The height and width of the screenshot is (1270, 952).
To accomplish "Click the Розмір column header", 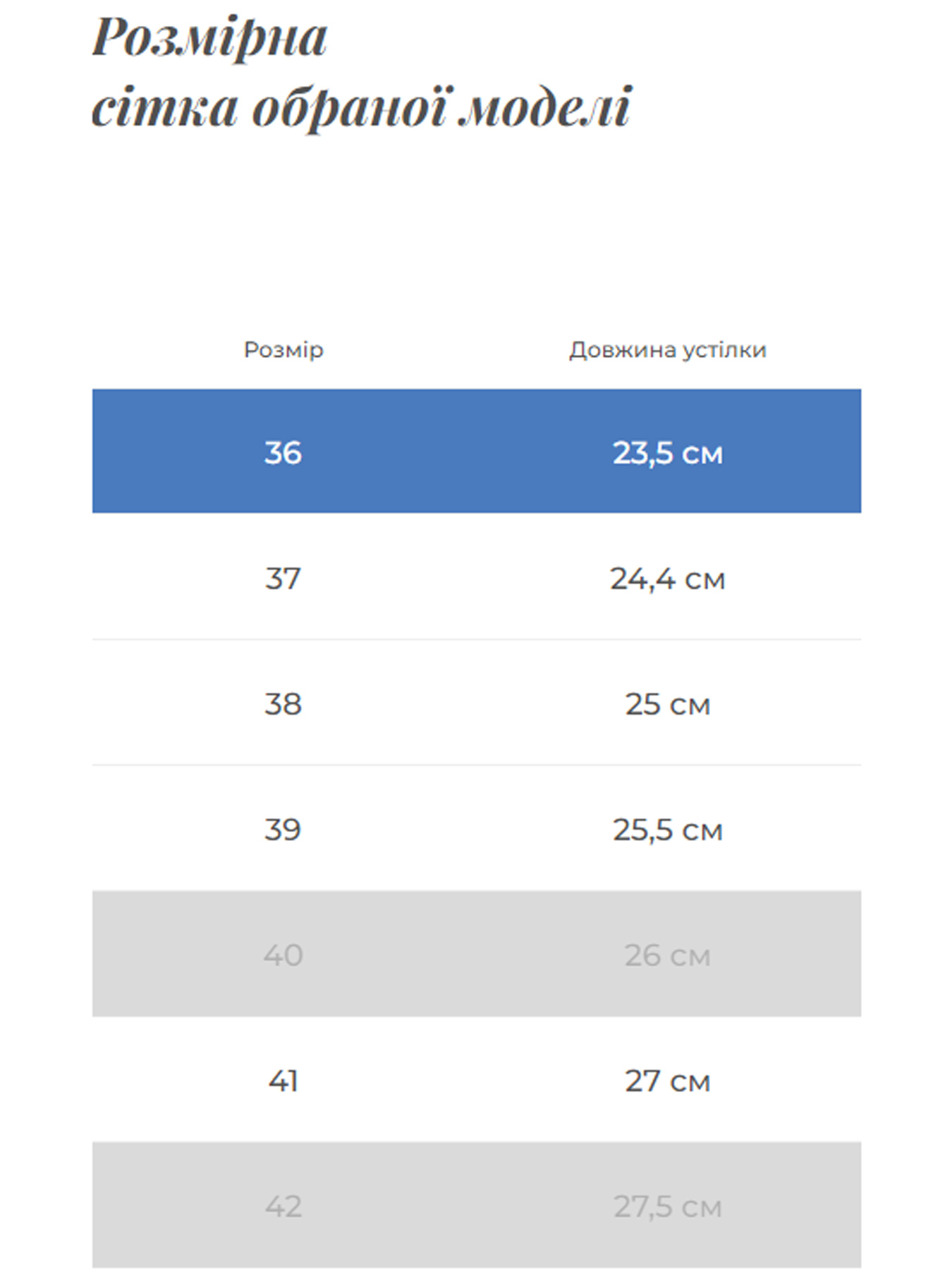I will [x=283, y=350].
